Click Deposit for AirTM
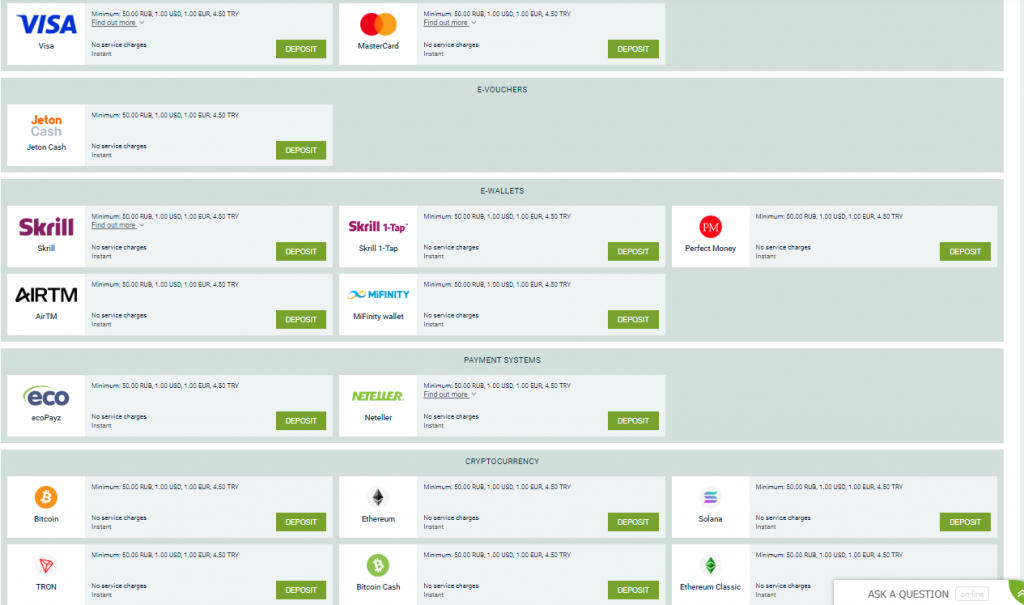 point(301,319)
